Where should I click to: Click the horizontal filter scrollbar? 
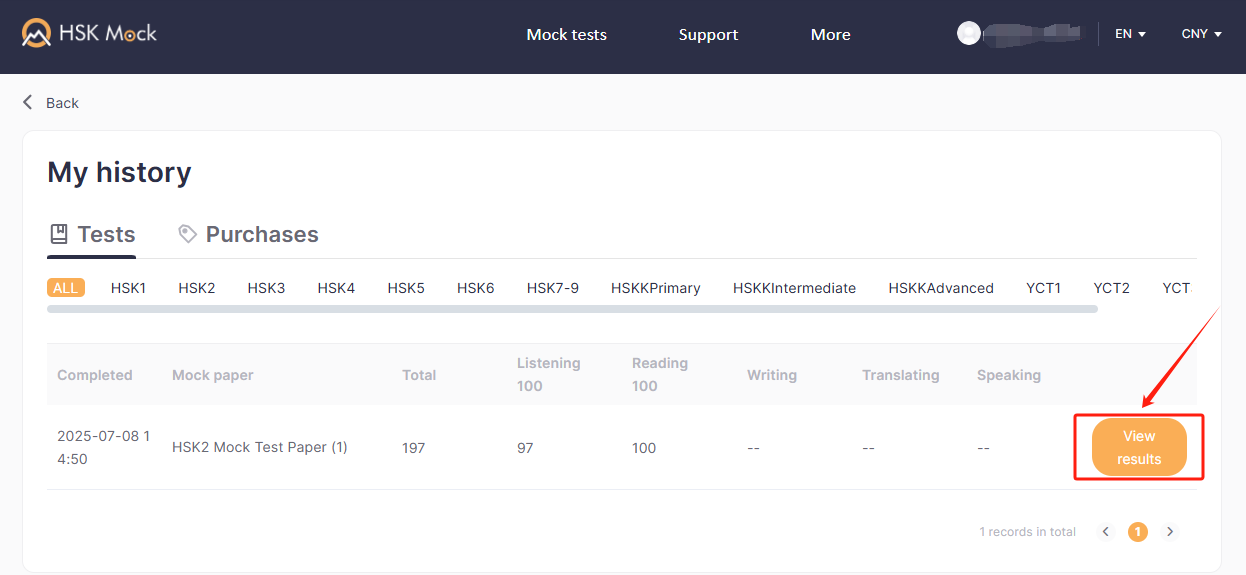pyautogui.click(x=572, y=309)
